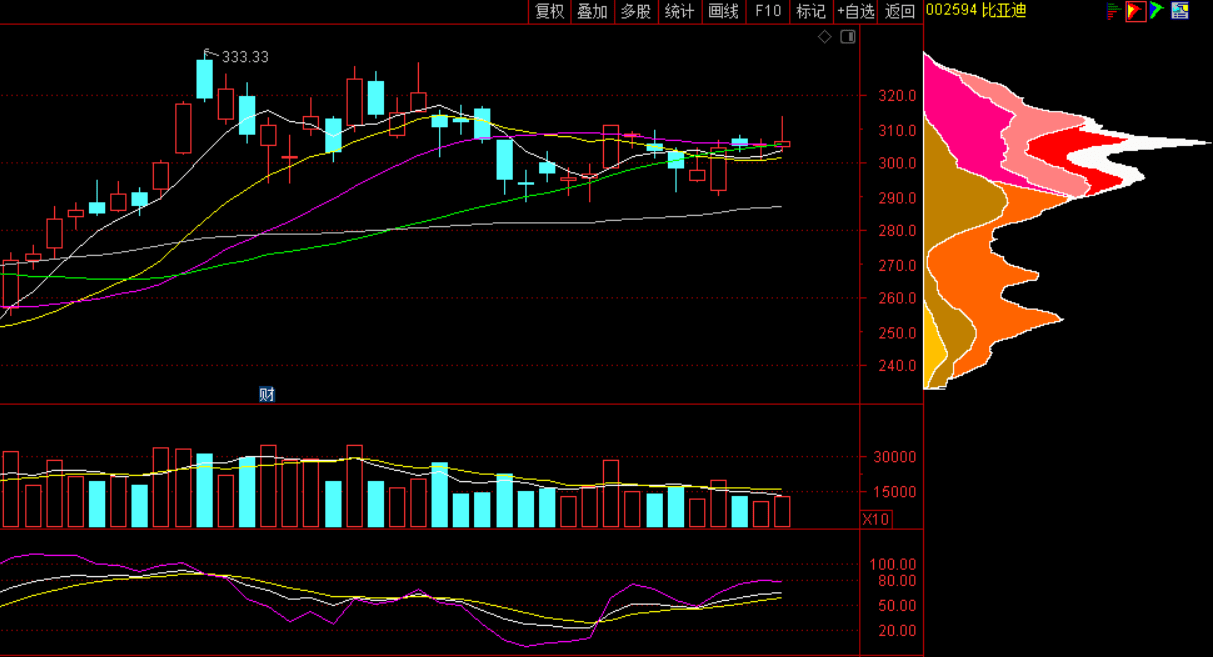Click the 002594 比亚迪 stock title
Image resolution: width=1213 pixels, height=657 pixels.
tap(976, 11)
